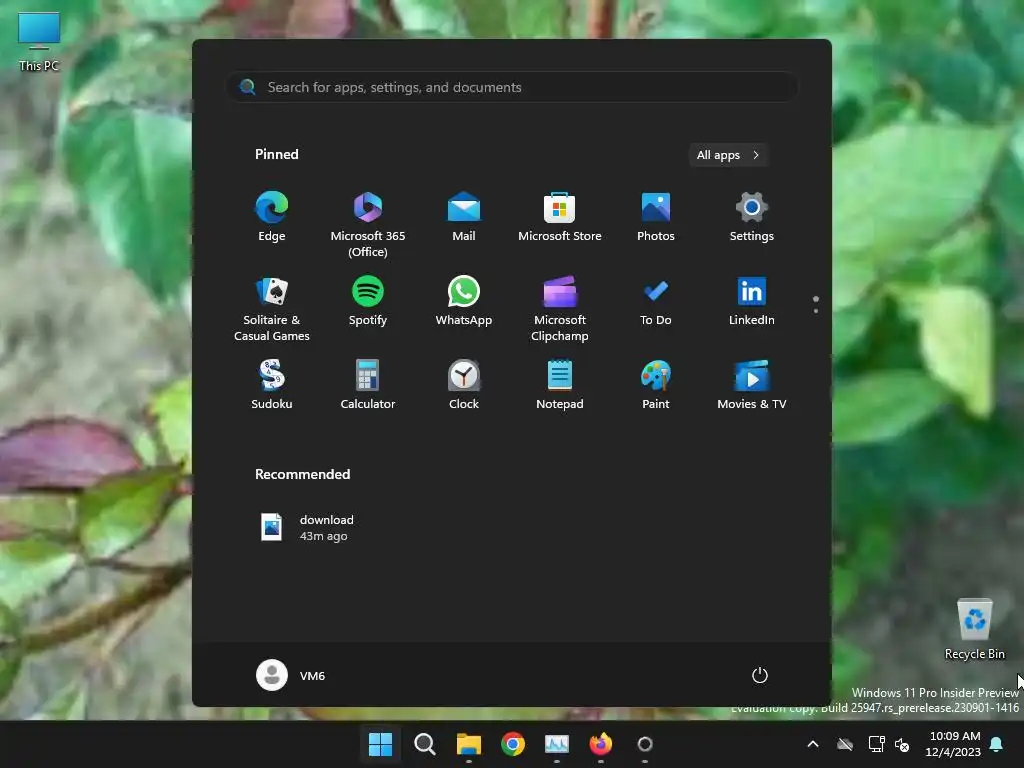This screenshot has width=1024, height=768.
Task: Click the Start menu search box
Action: click(512, 87)
